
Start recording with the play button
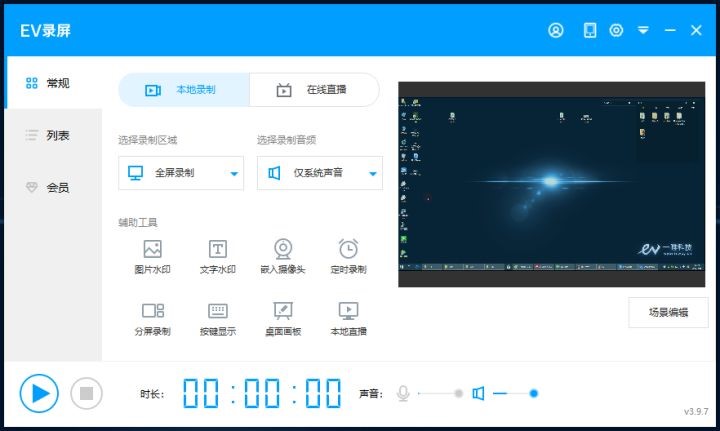tap(39, 393)
